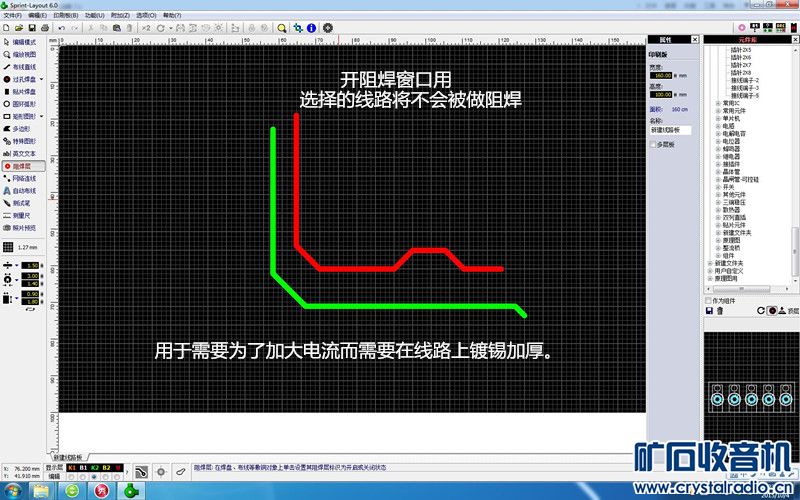Select layer K2 in the layer bar
This screenshot has height=500, width=800.
[x=94, y=468]
